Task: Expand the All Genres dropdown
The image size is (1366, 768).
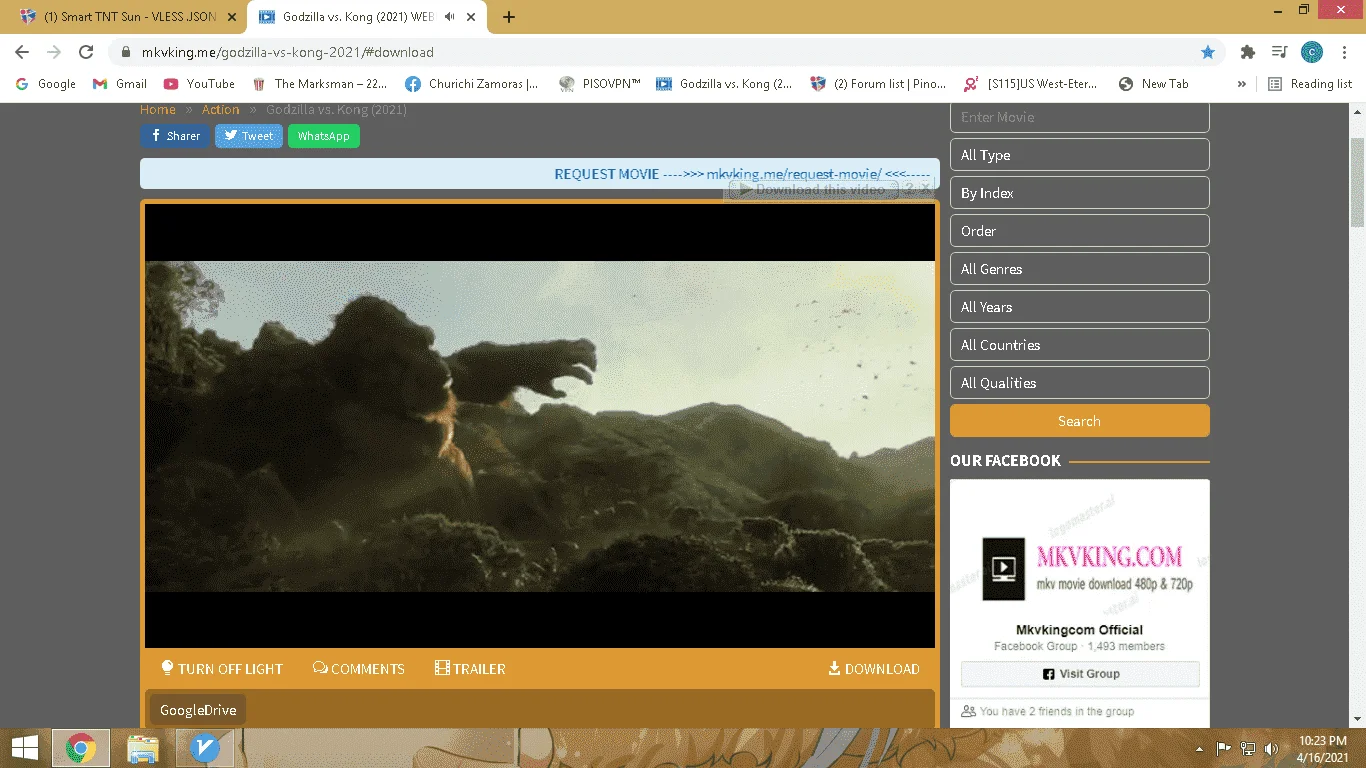Action: pos(1080,269)
